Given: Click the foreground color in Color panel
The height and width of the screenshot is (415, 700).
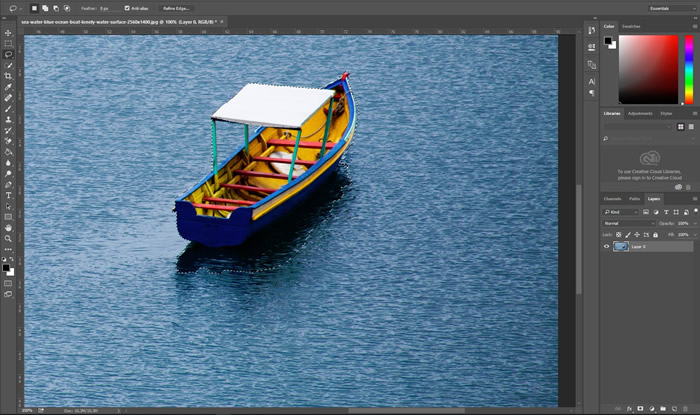Looking at the screenshot, I should click(608, 41).
